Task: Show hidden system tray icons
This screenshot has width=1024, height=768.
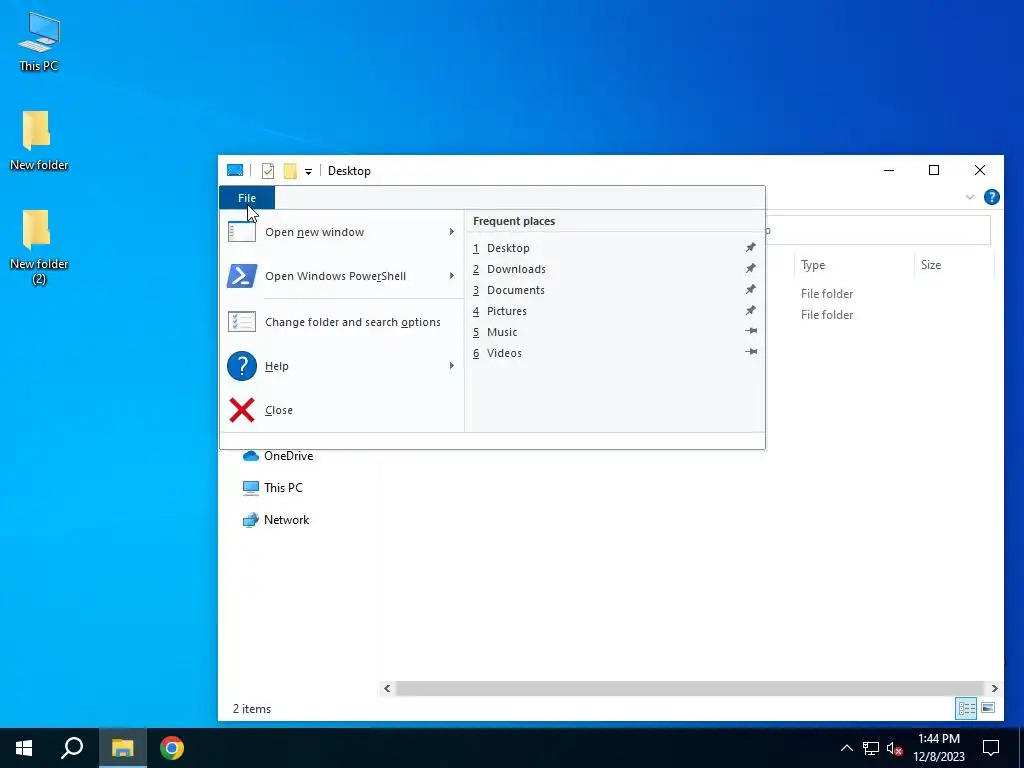Action: pyautogui.click(x=846, y=748)
